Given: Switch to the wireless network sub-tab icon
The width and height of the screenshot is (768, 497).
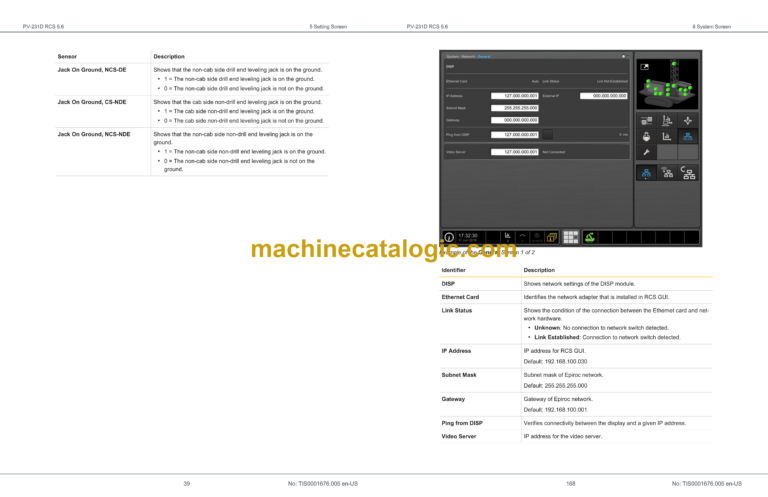Looking at the screenshot, I should [x=667, y=173].
